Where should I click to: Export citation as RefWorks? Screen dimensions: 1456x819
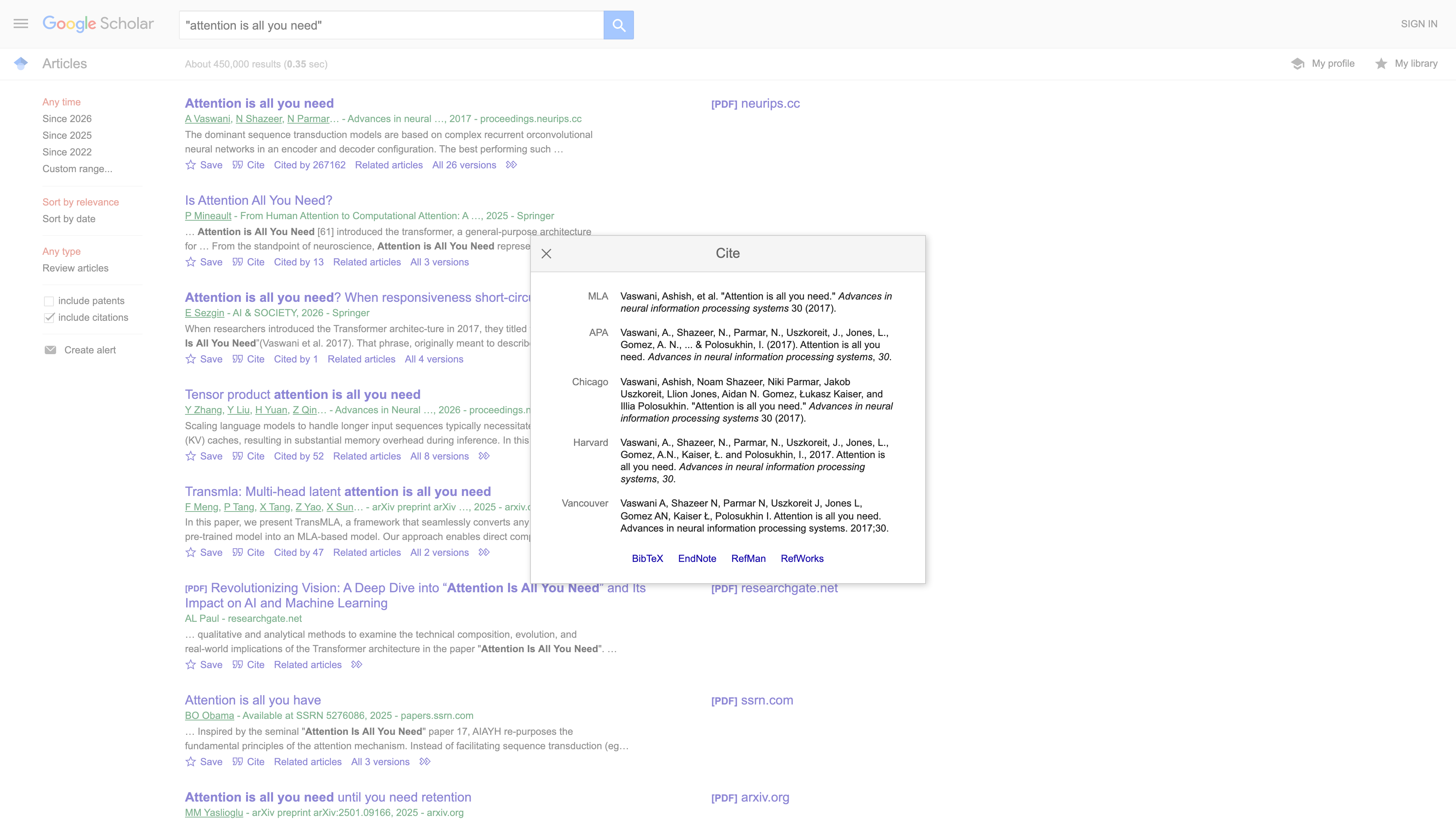point(802,559)
